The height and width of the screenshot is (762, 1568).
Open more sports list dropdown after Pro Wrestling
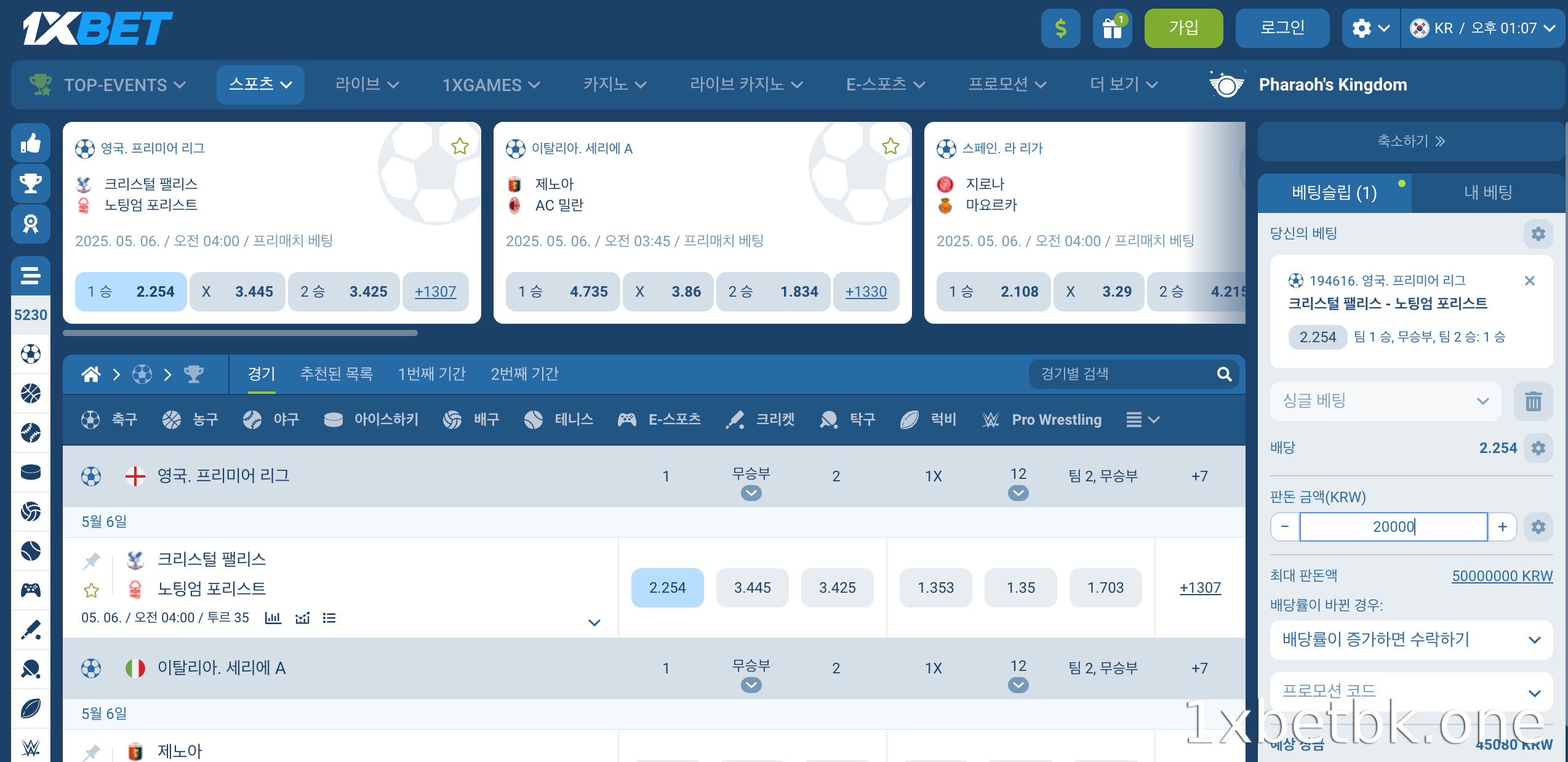(1143, 420)
